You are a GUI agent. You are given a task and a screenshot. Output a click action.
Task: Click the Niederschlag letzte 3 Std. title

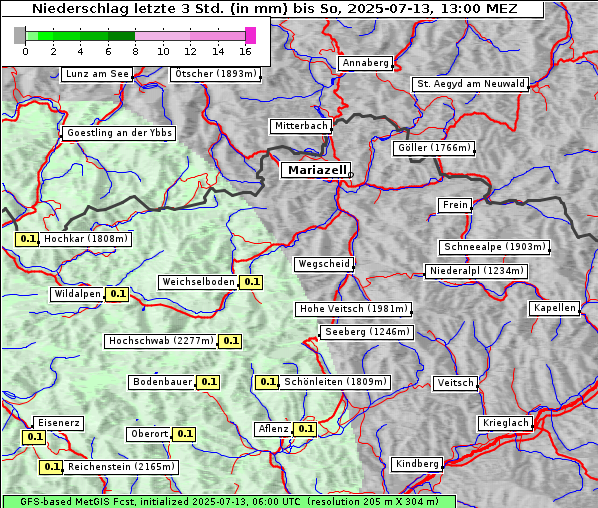(x=274, y=8)
